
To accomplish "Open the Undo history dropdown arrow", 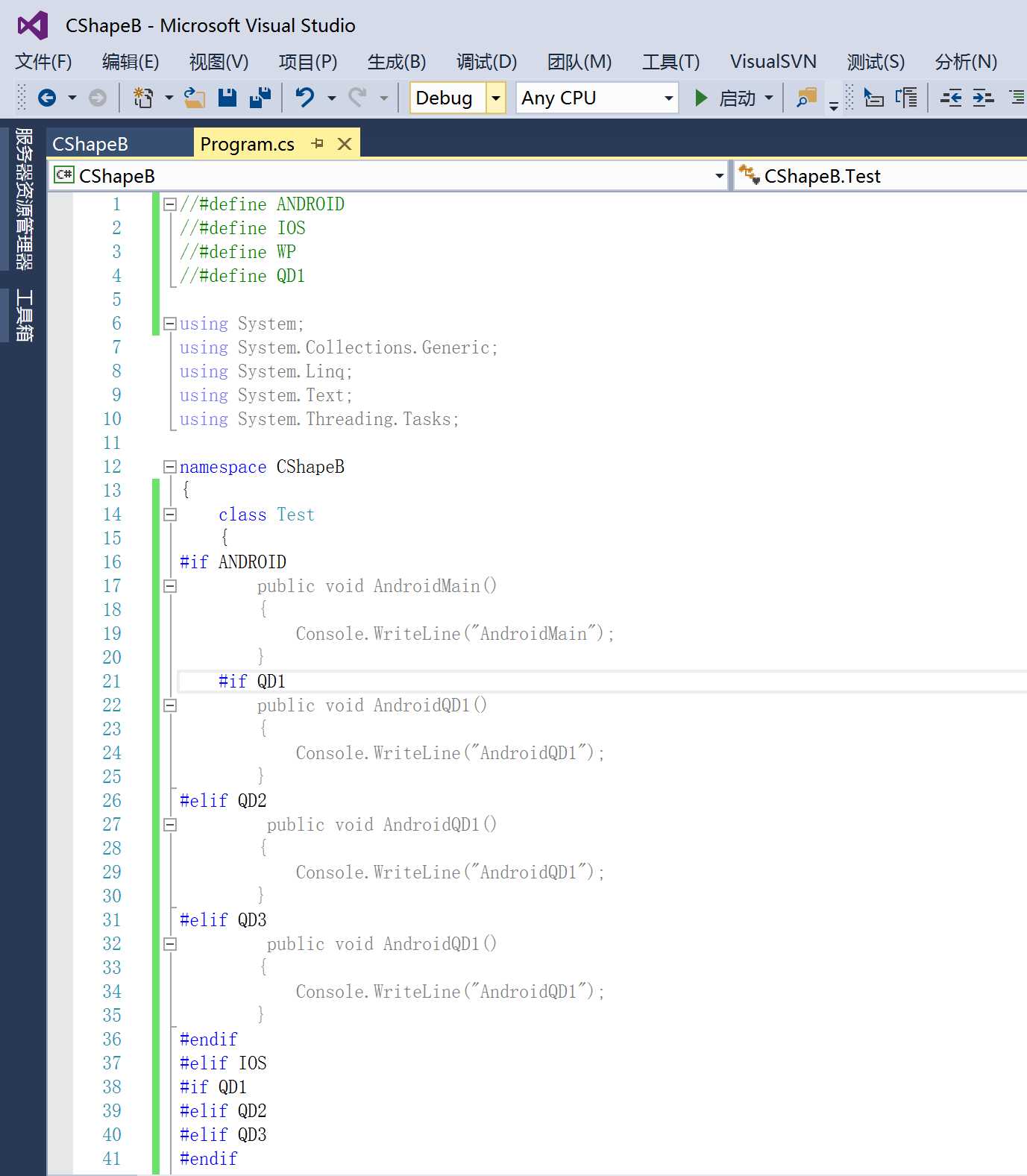I will pyautogui.click(x=332, y=98).
